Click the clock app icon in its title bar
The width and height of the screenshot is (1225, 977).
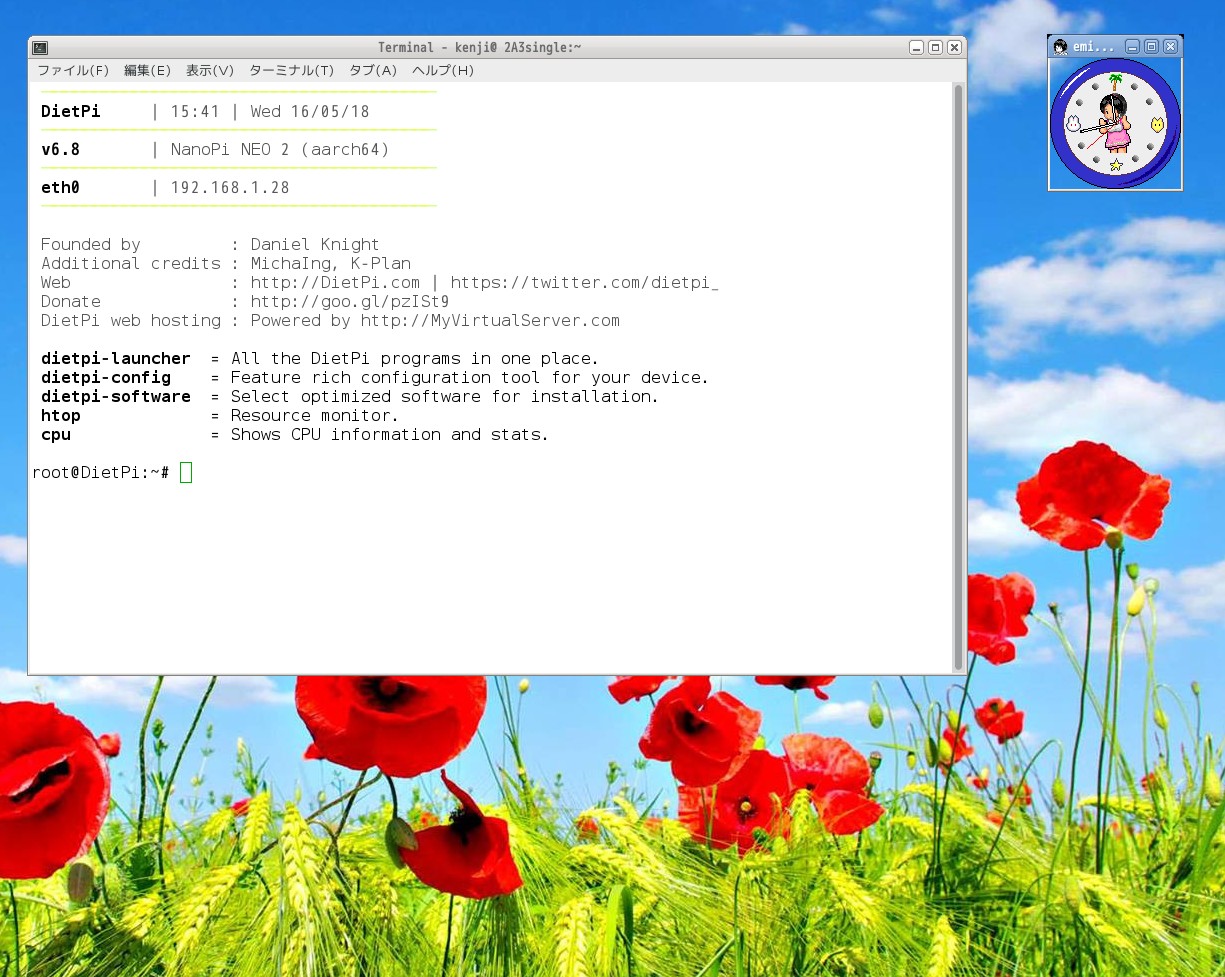[x=1060, y=47]
